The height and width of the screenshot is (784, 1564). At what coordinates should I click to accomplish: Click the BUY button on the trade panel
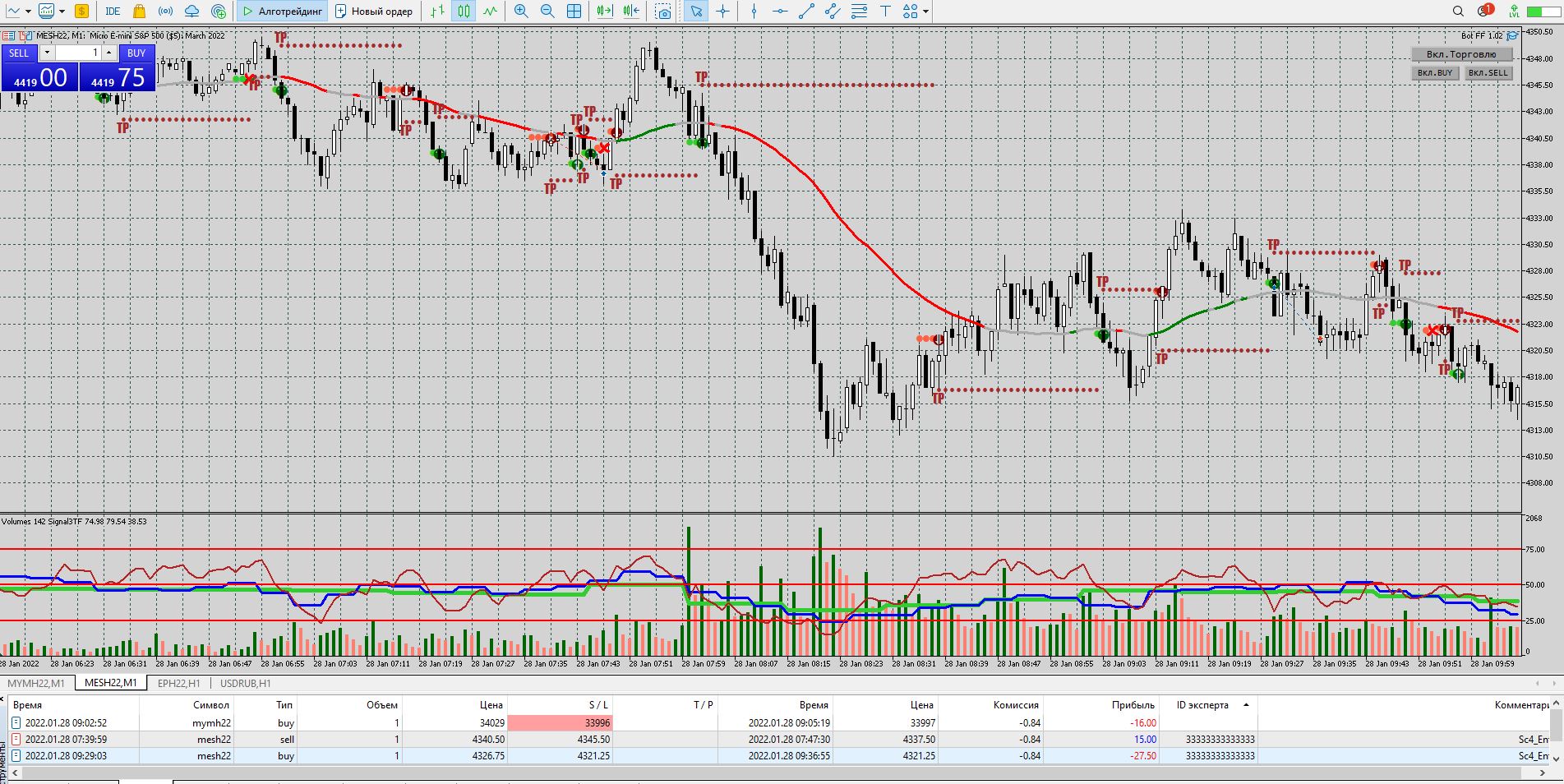tap(136, 53)
